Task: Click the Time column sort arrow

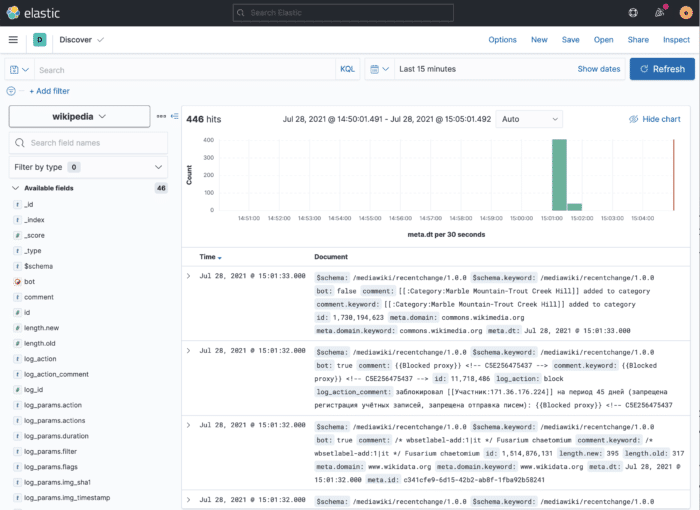Action: click(220, 258)
